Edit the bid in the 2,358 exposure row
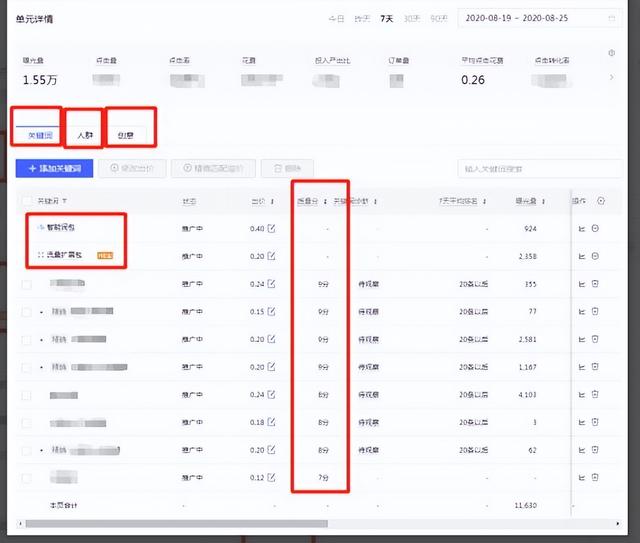 point(271,256)
